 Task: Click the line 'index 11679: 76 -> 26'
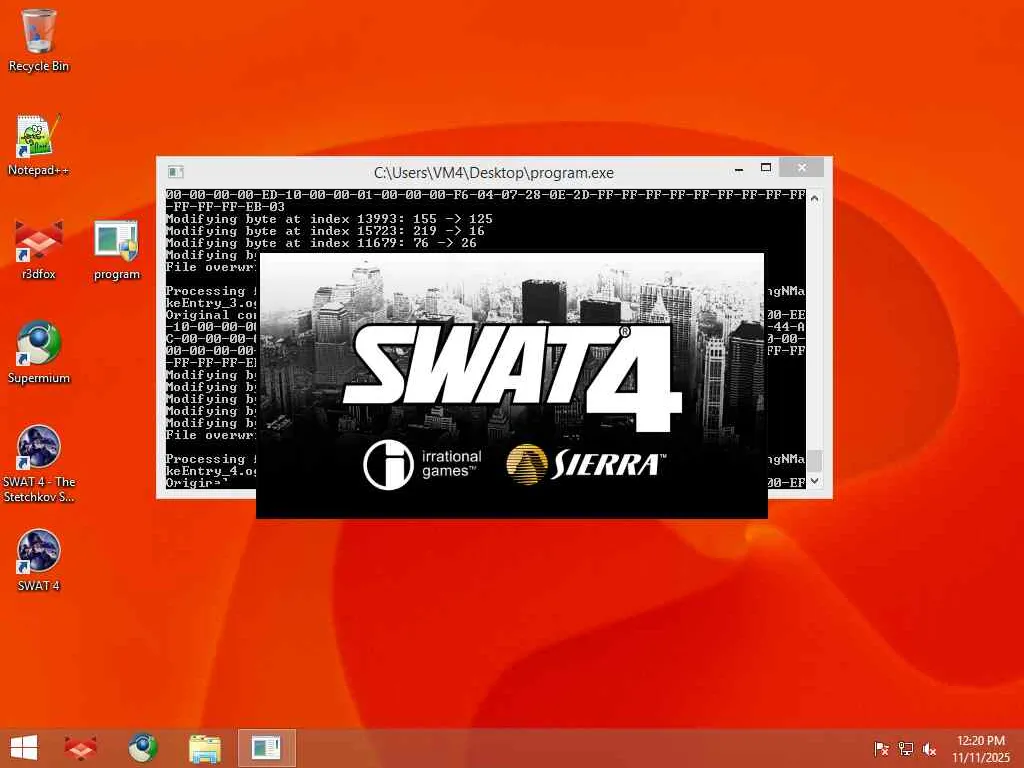tap(321, 243)
